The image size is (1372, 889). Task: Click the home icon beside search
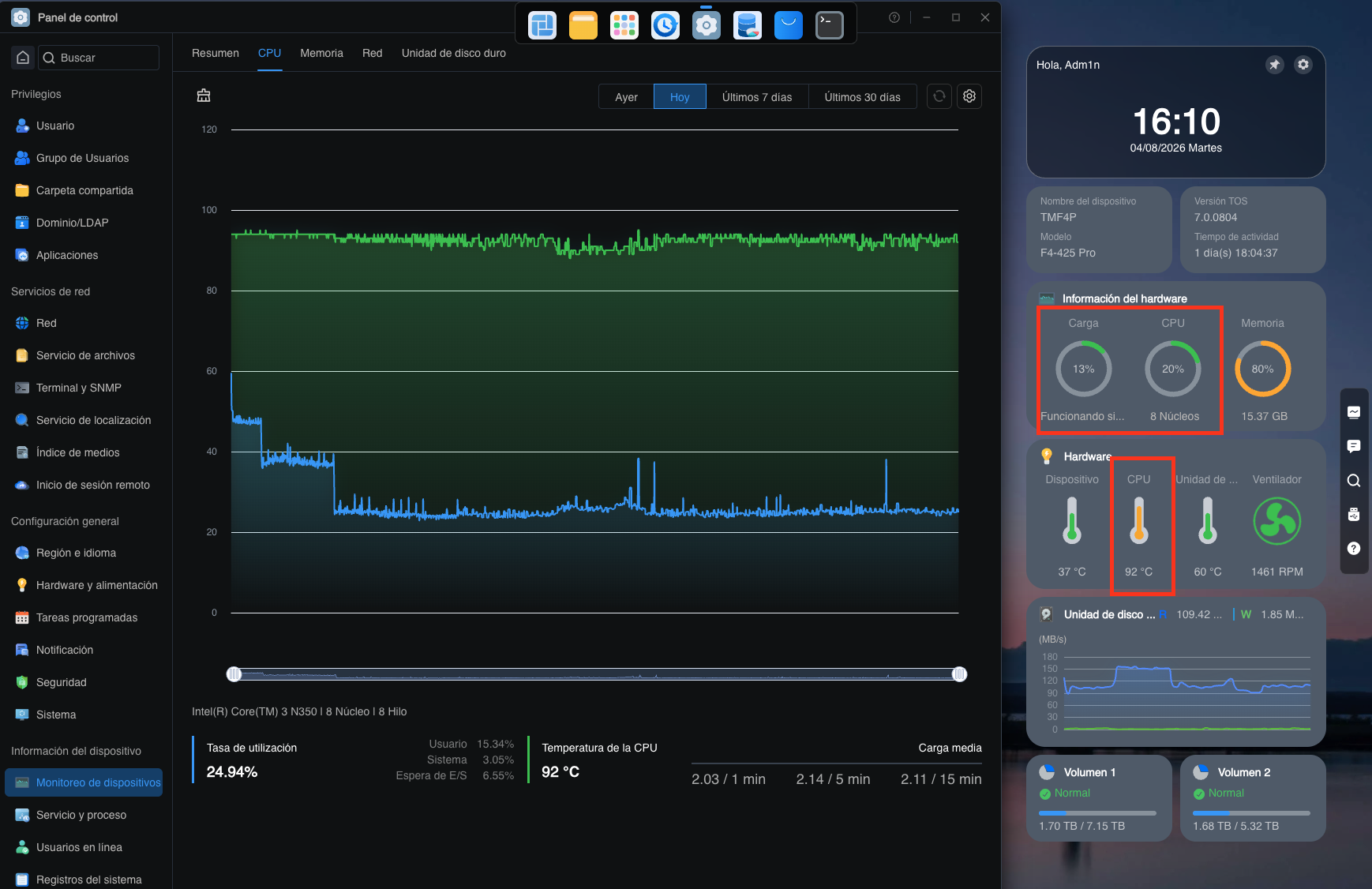23,58
